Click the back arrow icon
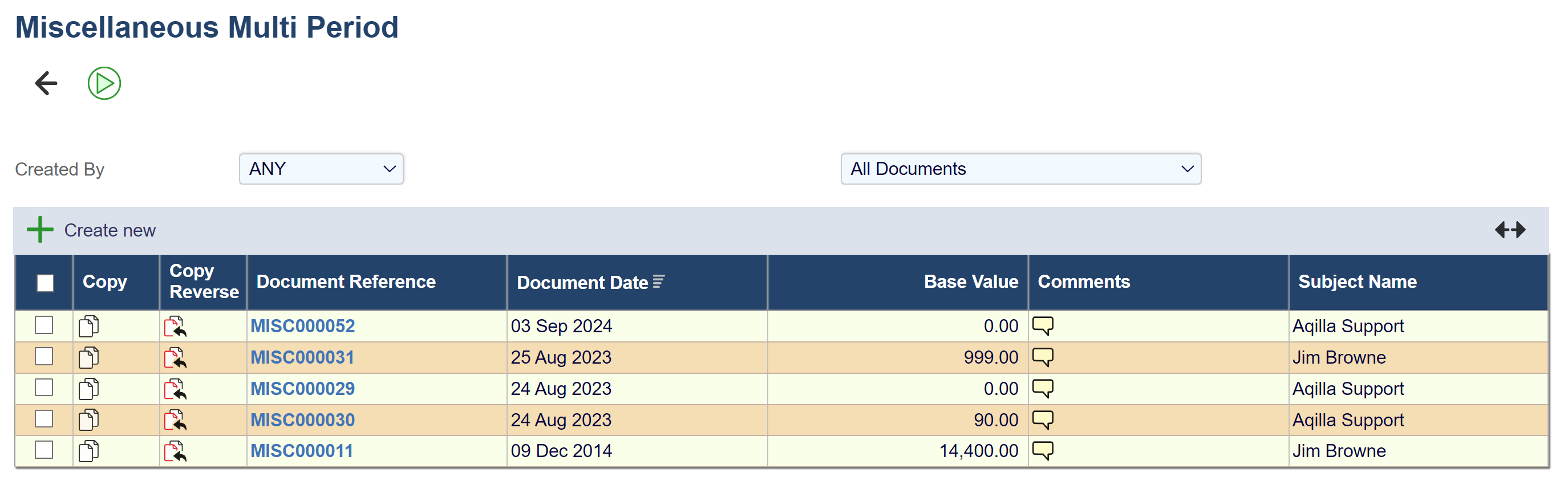The height and width of the screenshot is (485, 1568). point(46,83)
